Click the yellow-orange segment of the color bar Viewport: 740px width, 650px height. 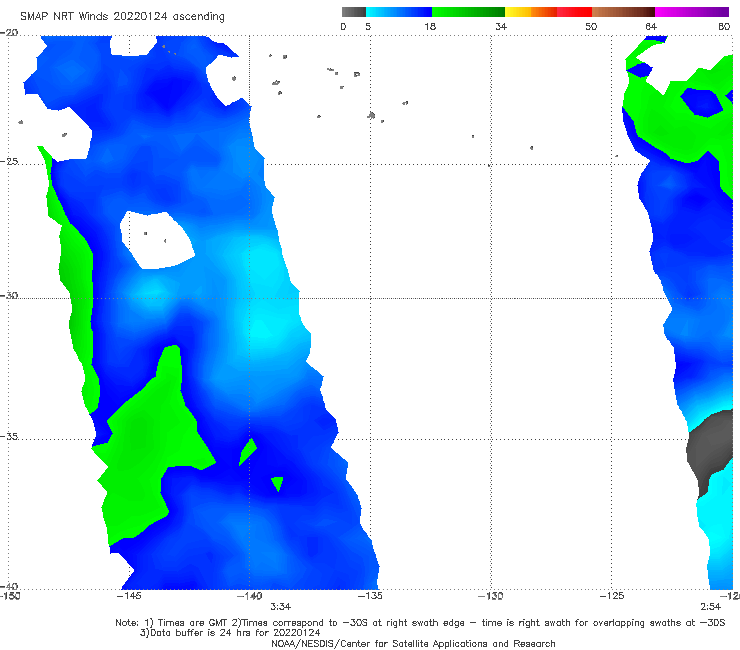pyautogui.click(x=531, y=12)
